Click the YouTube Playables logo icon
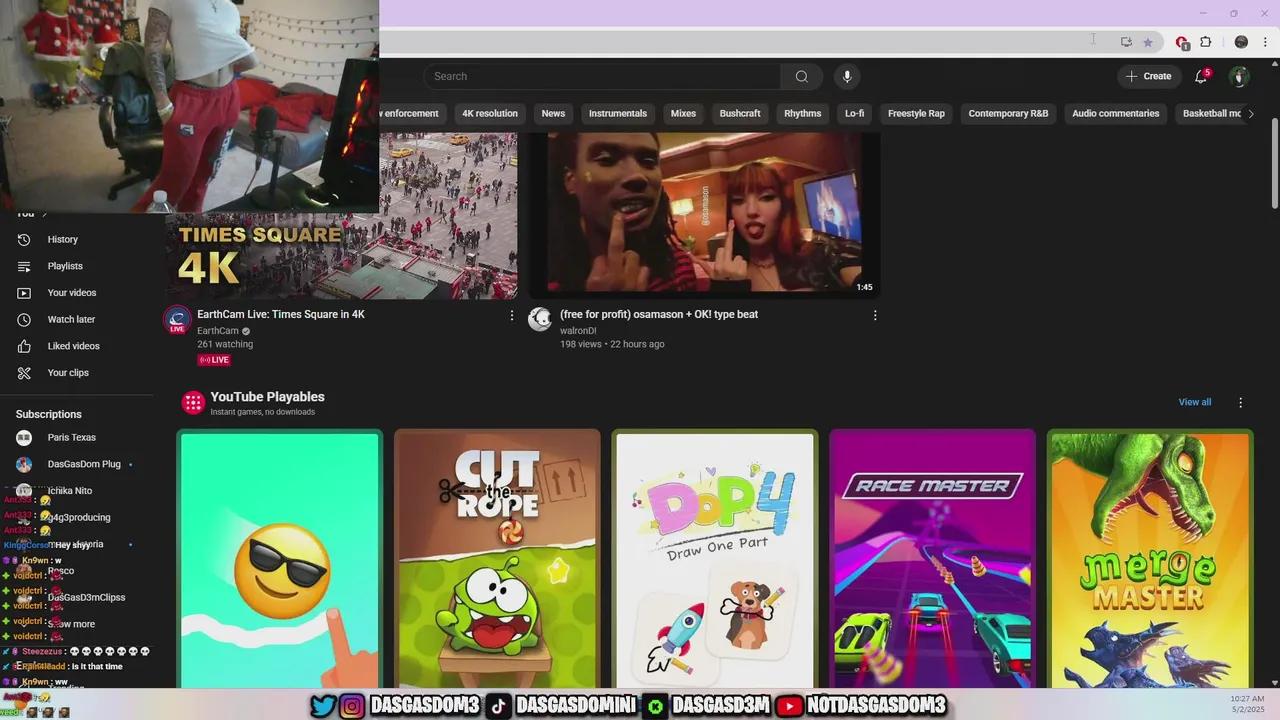 pyautogui.click(x=192, y=402)
